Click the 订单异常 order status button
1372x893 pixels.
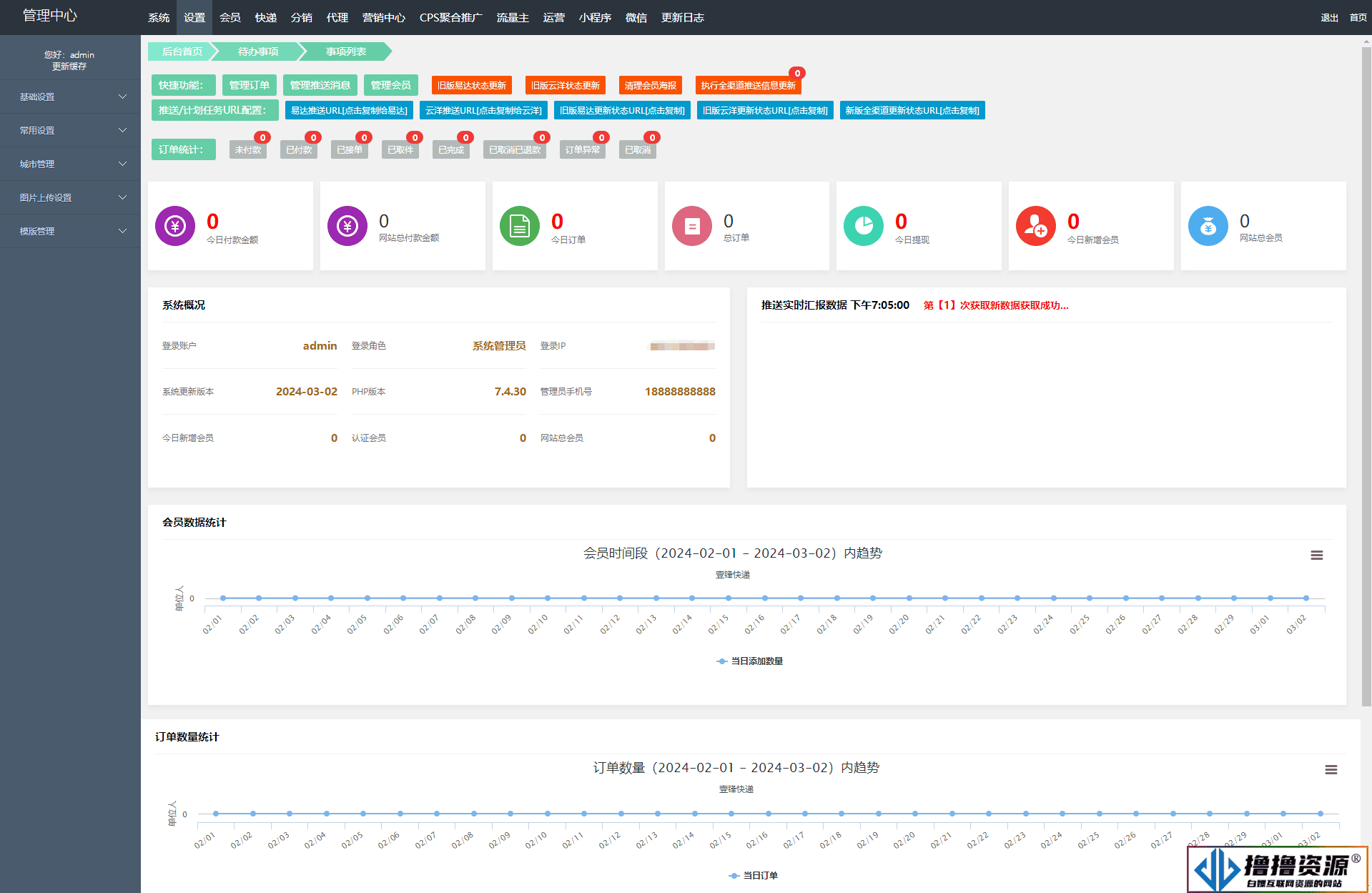pyautogui.click(x=583, y=149)
